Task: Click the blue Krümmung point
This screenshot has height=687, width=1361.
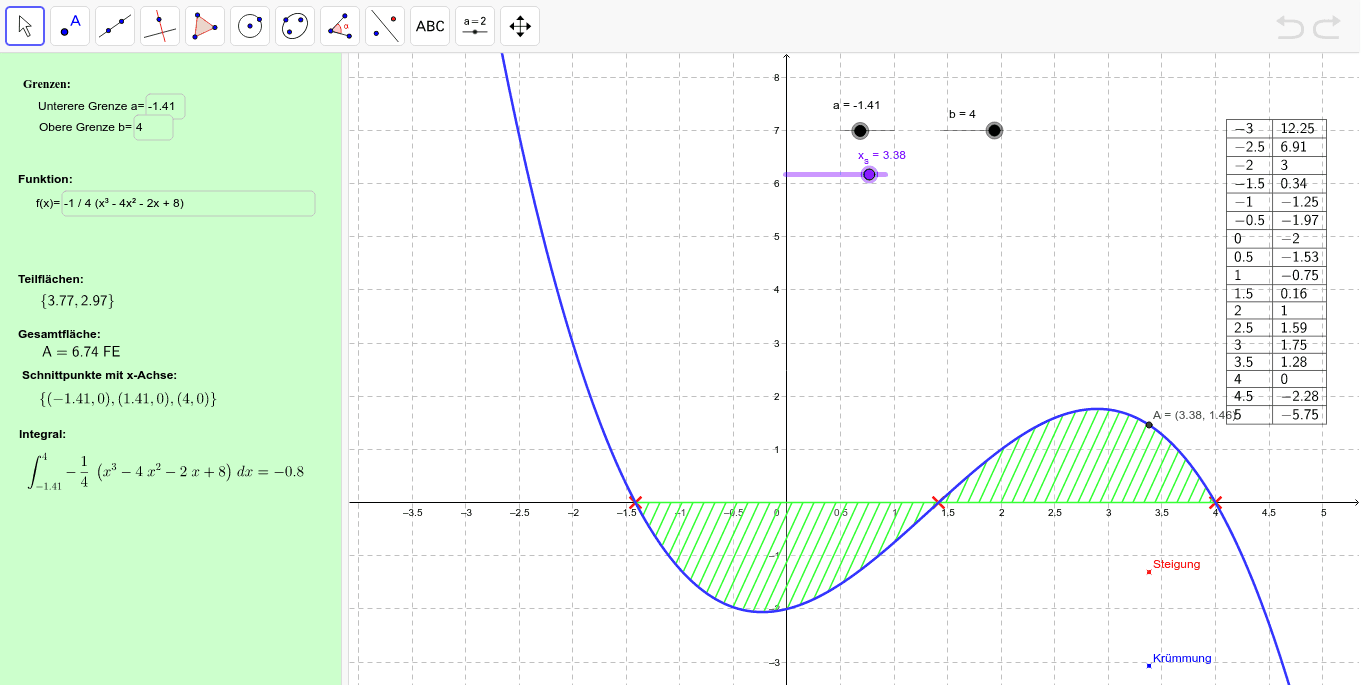Action: click(1149, 665)
